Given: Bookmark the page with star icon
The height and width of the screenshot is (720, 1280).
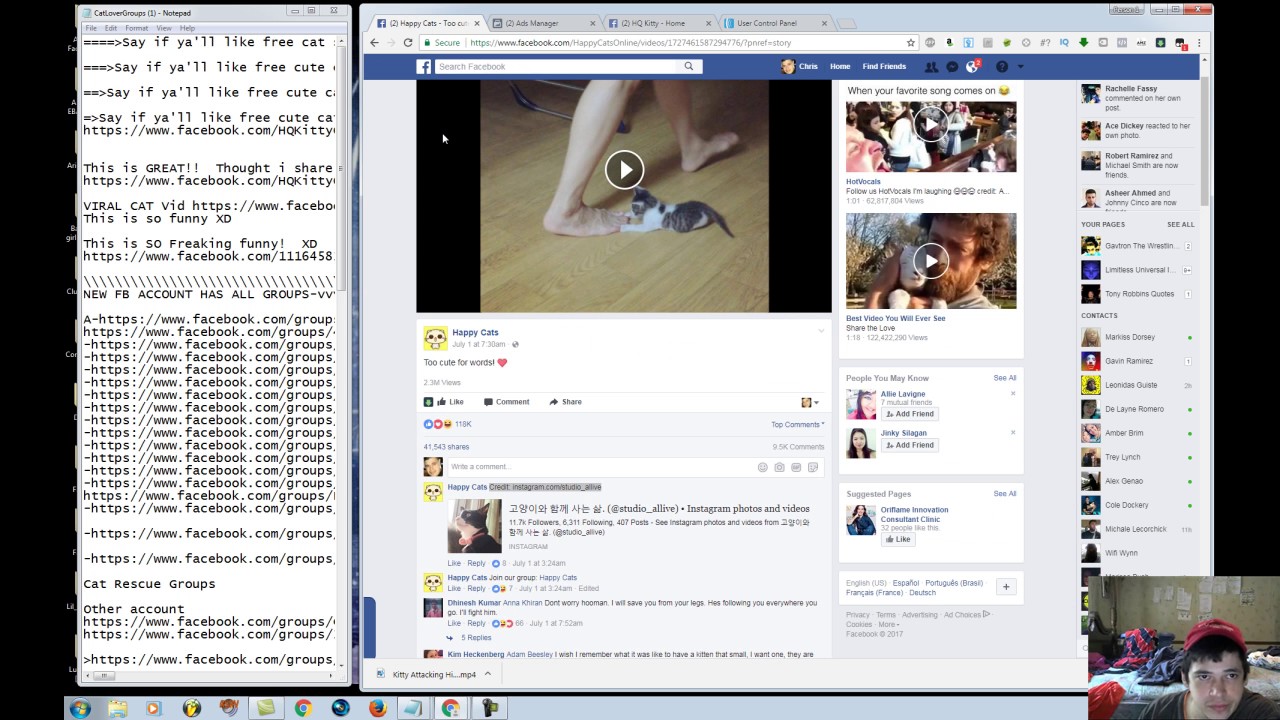Looking at the screenshot, I should pos(910,43).
